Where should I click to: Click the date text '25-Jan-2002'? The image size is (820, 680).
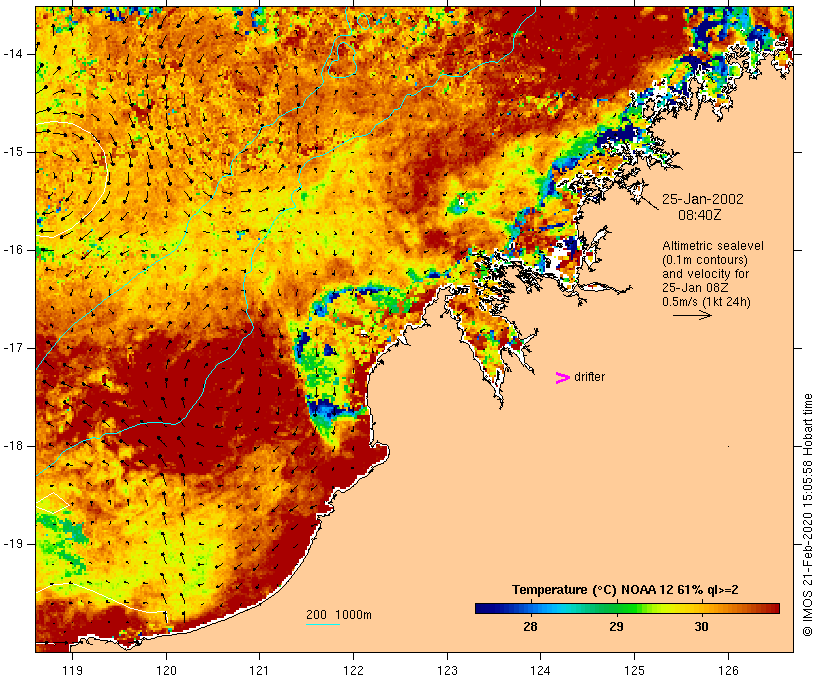tap(702, 199)
